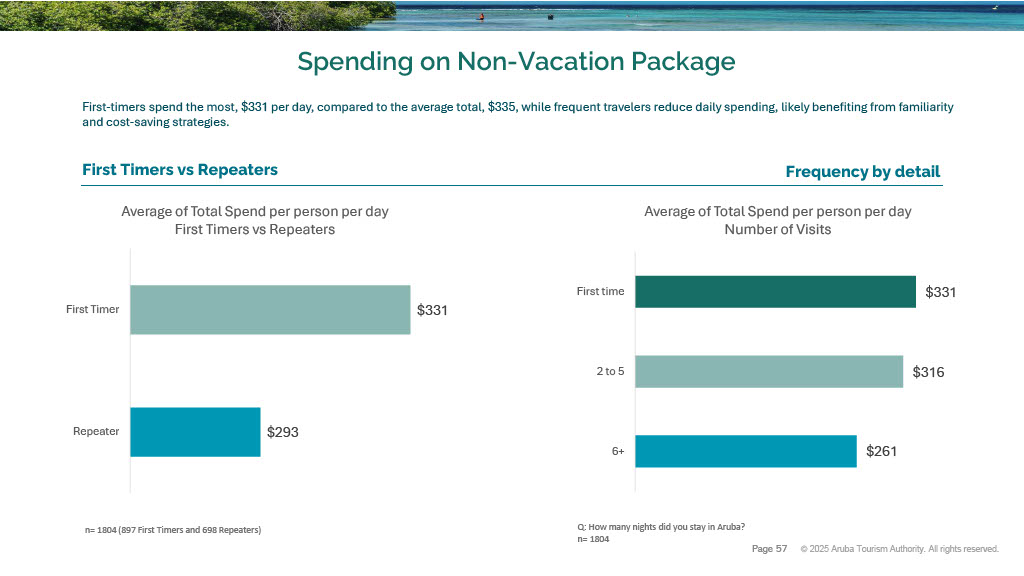
Task: Click the slide title Spending on Non-Vacation Package
Action: pyautogui.click(x=516, y=62)
